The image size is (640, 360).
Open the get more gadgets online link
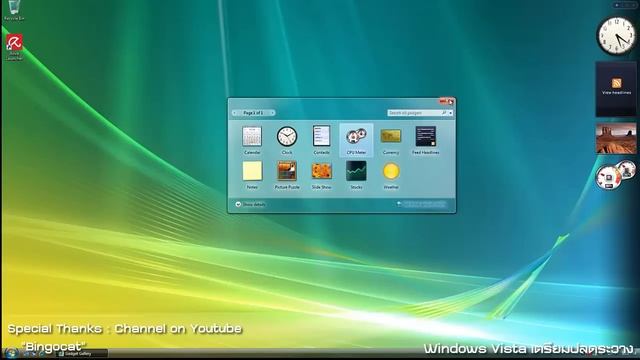(x=422, y=204)
